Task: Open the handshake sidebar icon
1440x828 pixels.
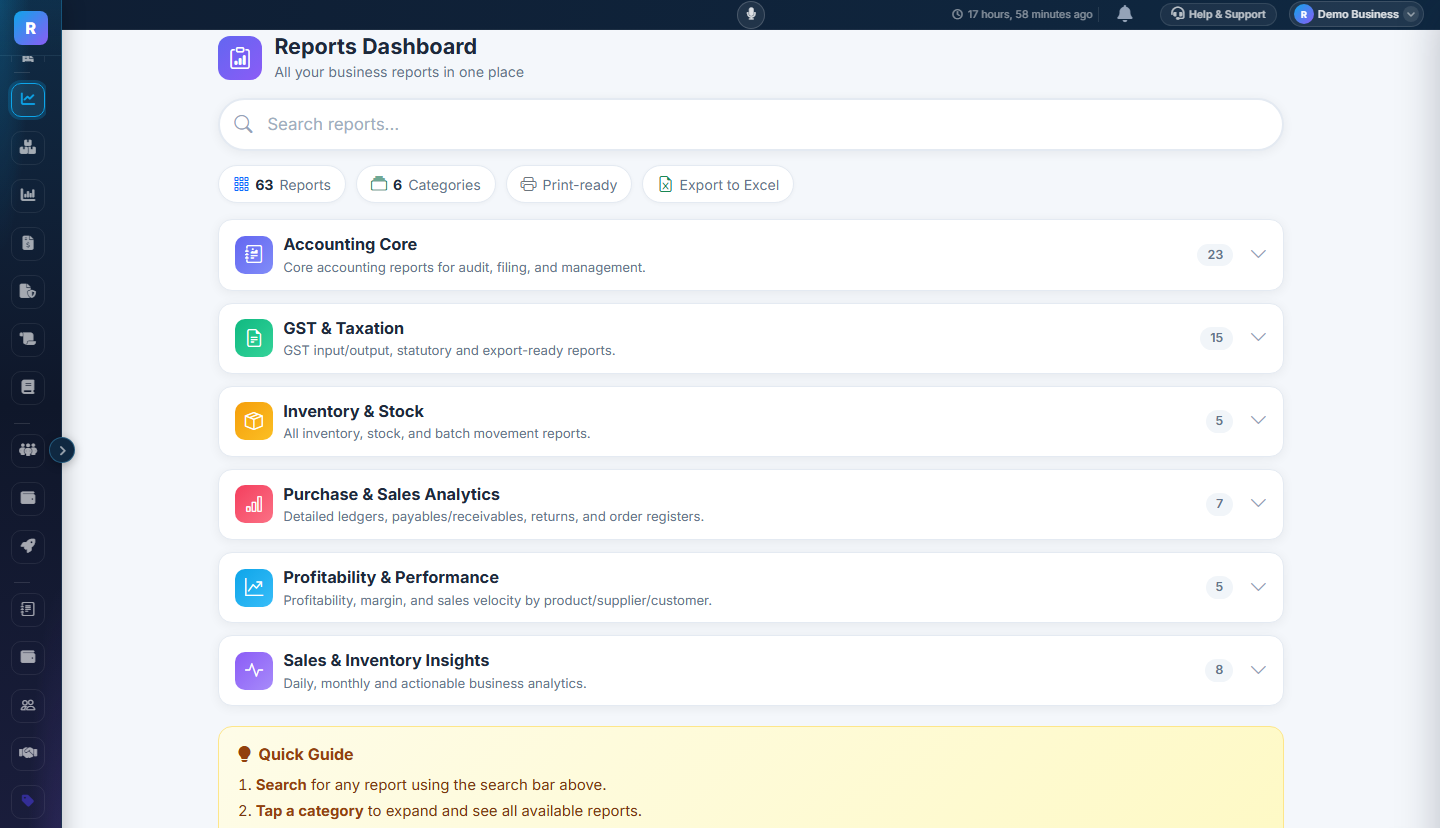Action: click(x=28, y=753)
